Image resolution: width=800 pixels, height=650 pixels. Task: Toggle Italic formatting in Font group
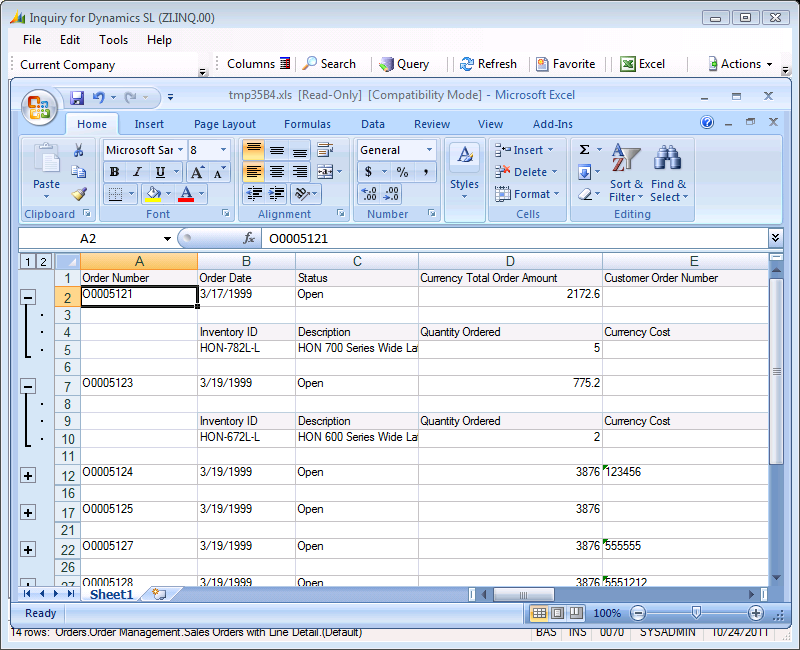coord(138,172)
